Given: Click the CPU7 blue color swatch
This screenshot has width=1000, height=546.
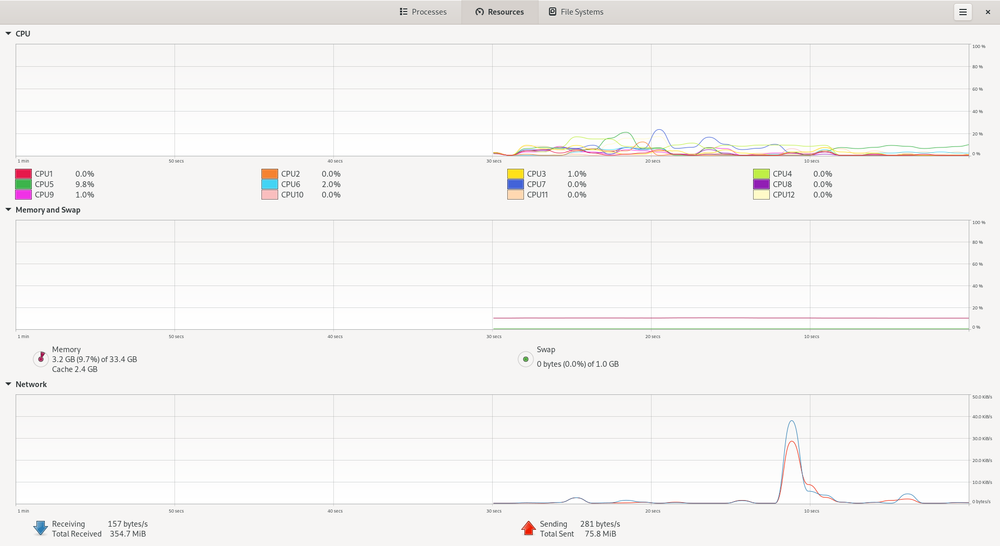Looking at the screenshot, I should (515, 185).
